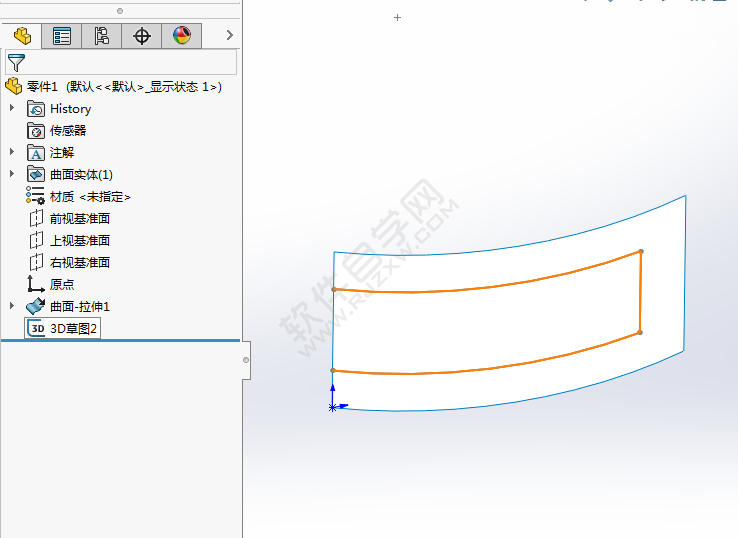Select the History label
The width and height of the screenshot is (738, 538).
(x=71, y=109)
